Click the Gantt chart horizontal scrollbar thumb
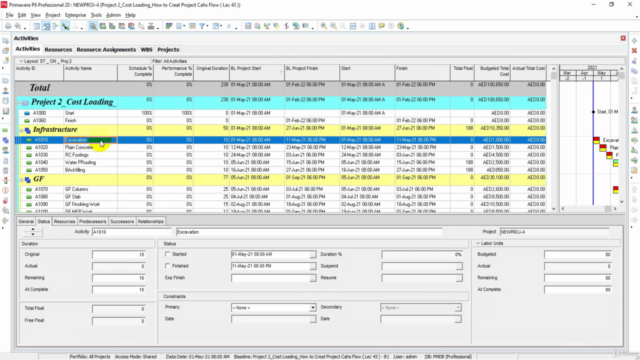The height and width of the screenshot is (360, 640). point(608,209)
